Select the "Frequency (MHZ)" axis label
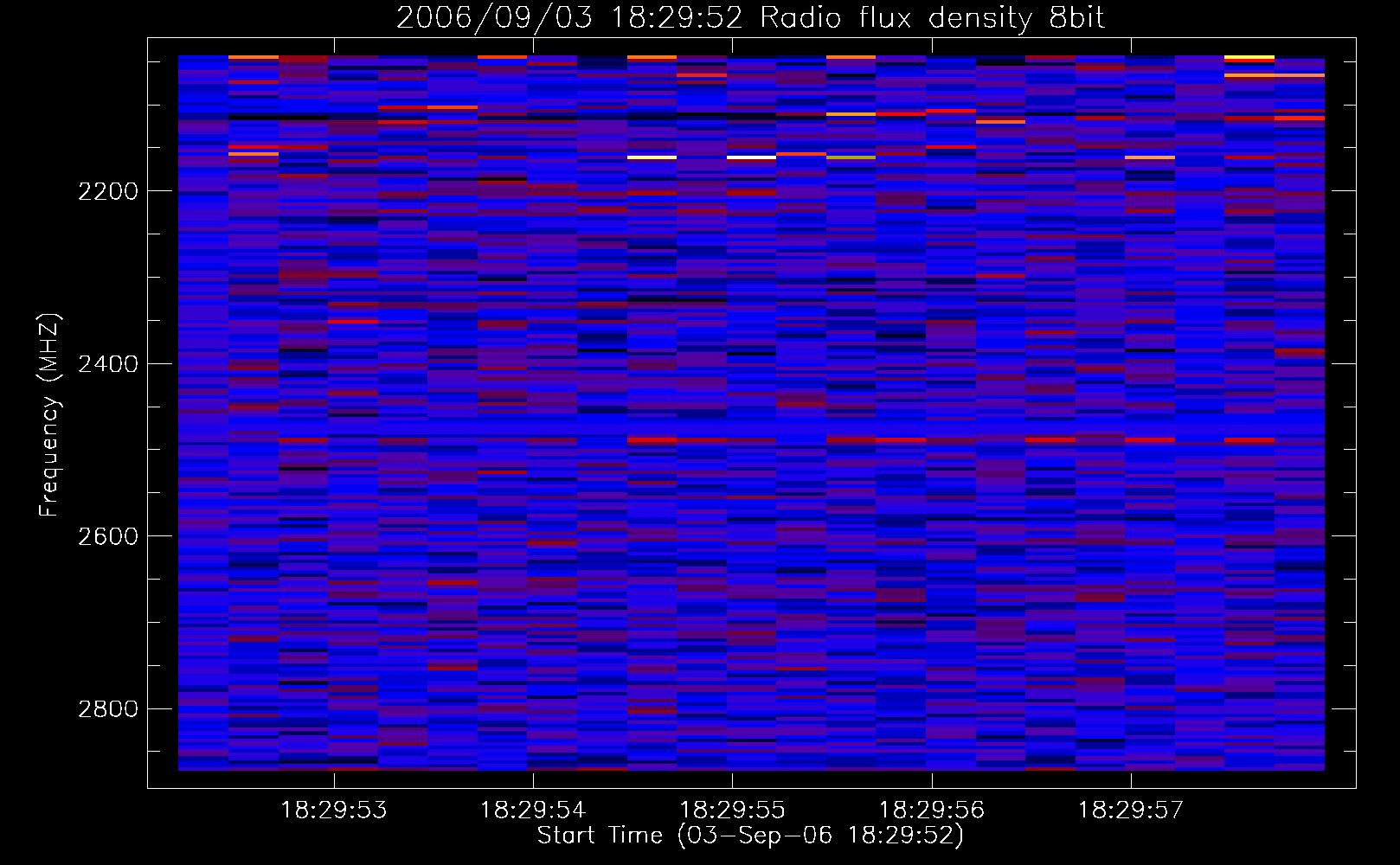Viewport: 1400px width, 865px height. coord(49,415)
